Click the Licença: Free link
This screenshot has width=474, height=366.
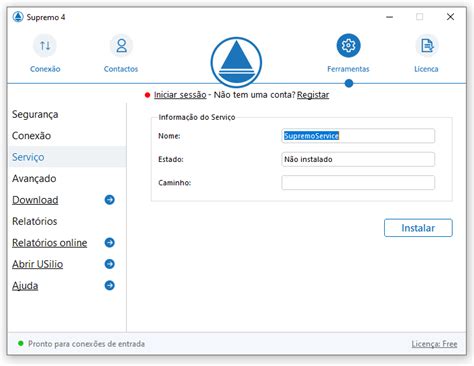click(434, 344)
